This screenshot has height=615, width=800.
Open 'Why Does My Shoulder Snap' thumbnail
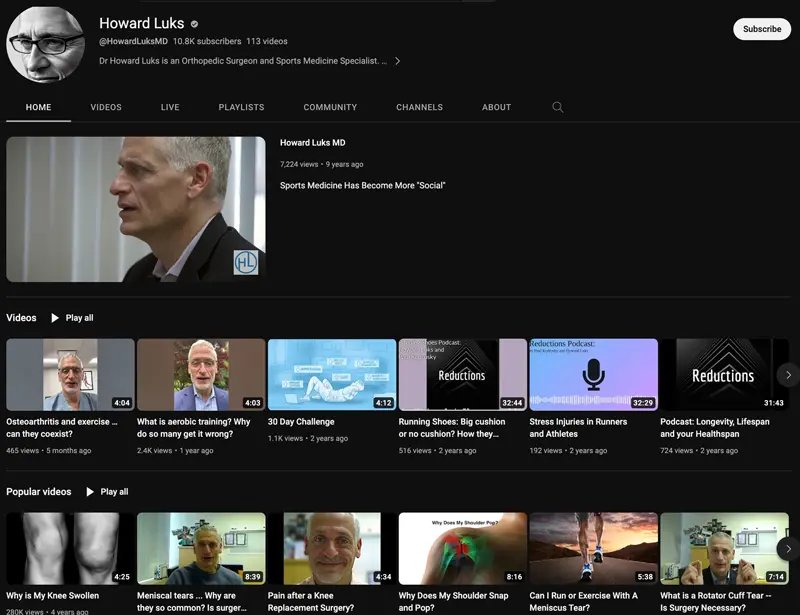click(x=463, y=549)
